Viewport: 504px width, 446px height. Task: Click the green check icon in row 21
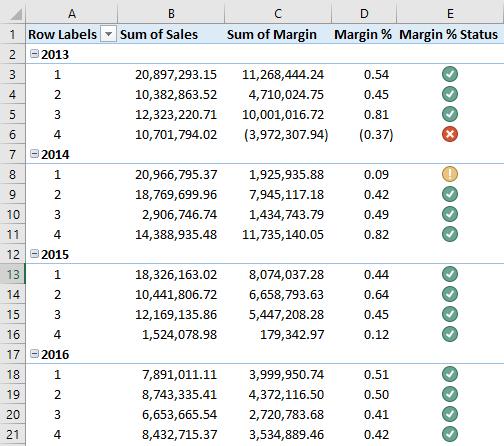(x=450, y=434)
